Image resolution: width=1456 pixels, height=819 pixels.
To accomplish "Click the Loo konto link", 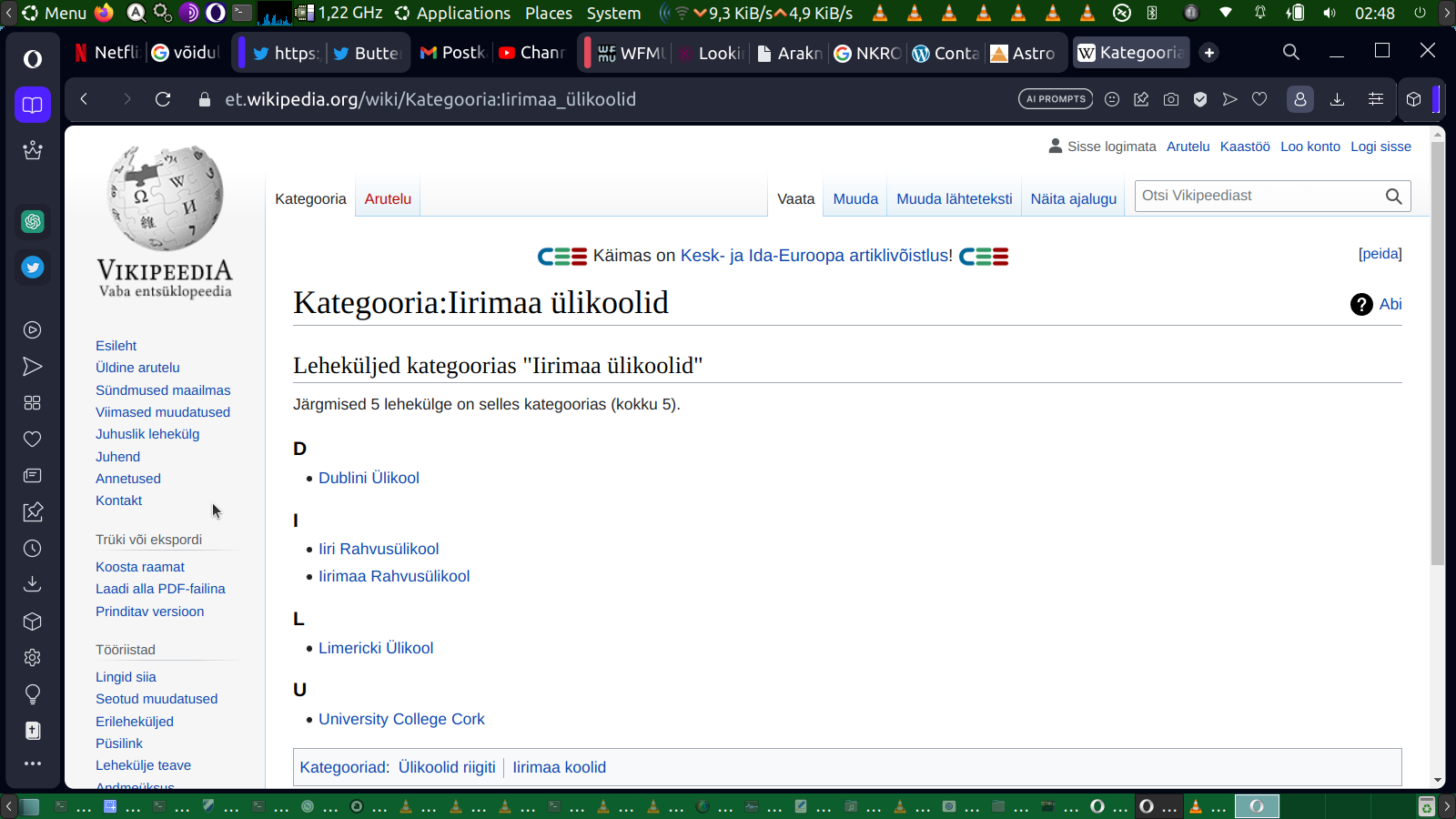I will (x=1310, y=147).
